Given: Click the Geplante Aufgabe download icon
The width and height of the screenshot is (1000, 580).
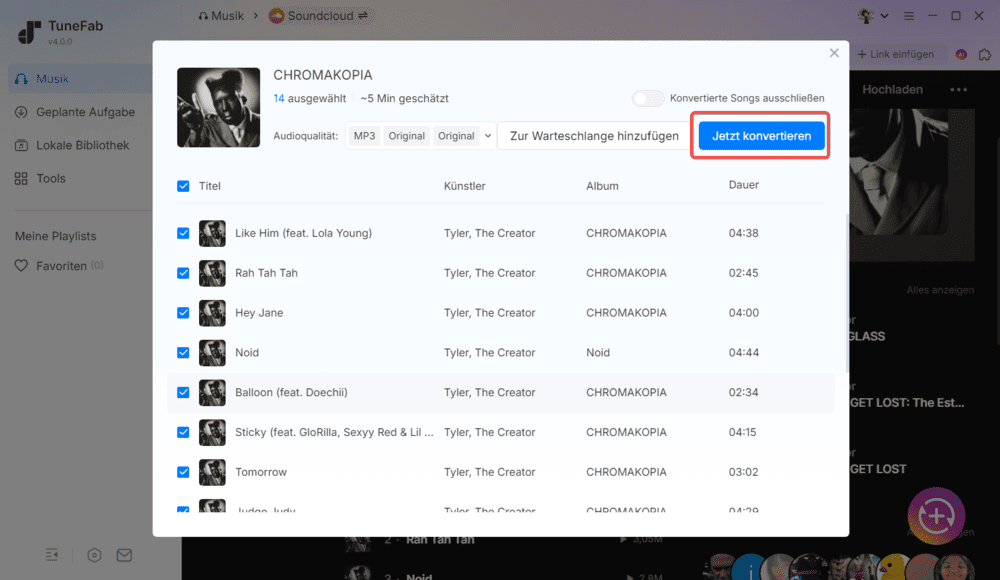Looking at the screenshot, I should tap(21, 112).
